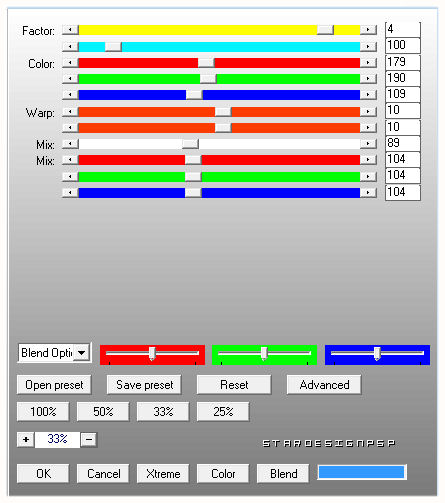This screenshot has height=503, width=445.
Task: Click the zoom in plus button
Action: pyautogui.click(x=26, y=439)
